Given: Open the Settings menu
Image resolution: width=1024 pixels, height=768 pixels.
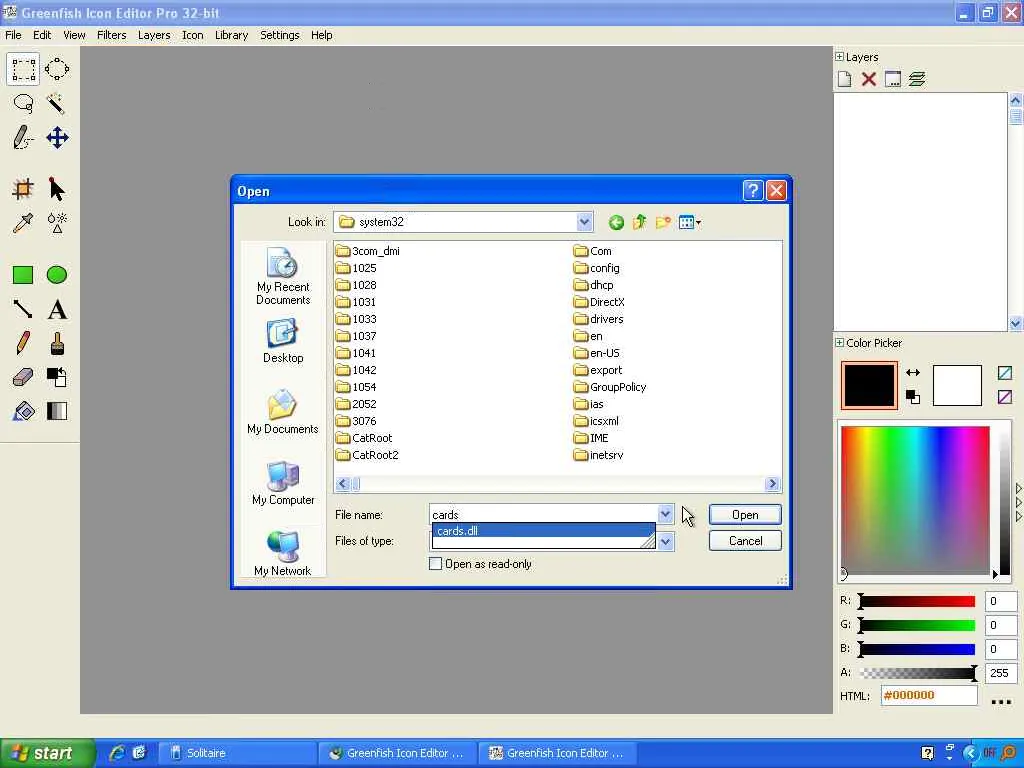Looking at the screenshot, I should [280, 35].
